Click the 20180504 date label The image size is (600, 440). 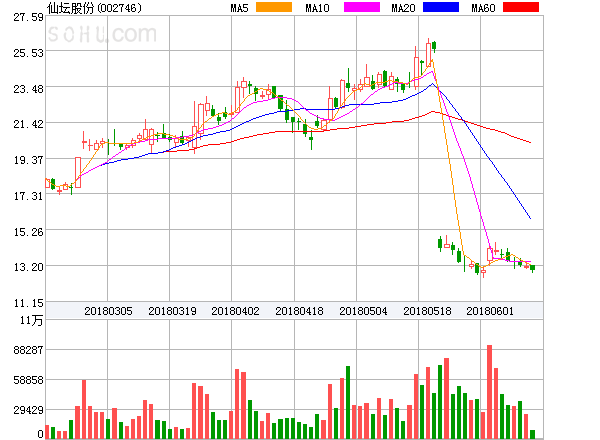(x=363, y=311)
